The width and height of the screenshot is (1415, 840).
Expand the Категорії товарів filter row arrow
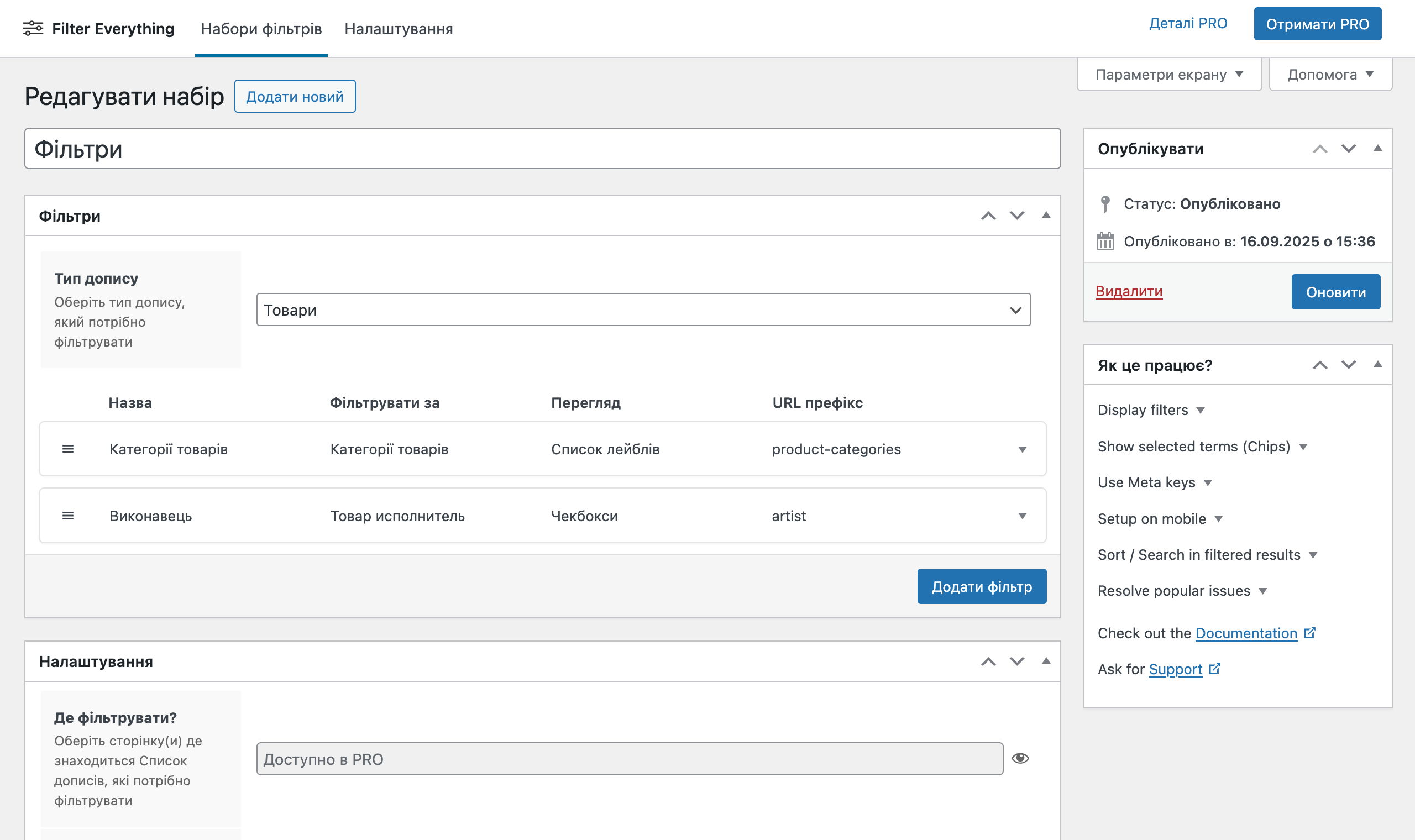coord(1022,449)
